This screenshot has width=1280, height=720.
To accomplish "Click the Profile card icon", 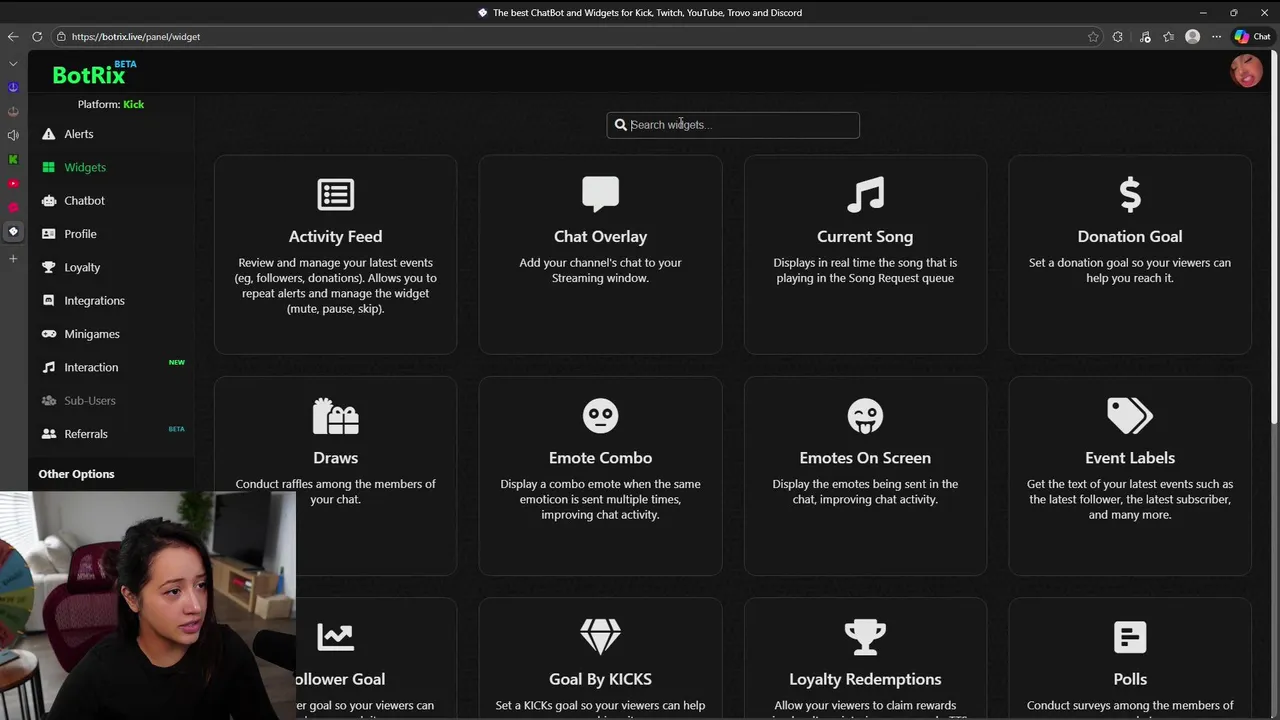I will point(48,234).
